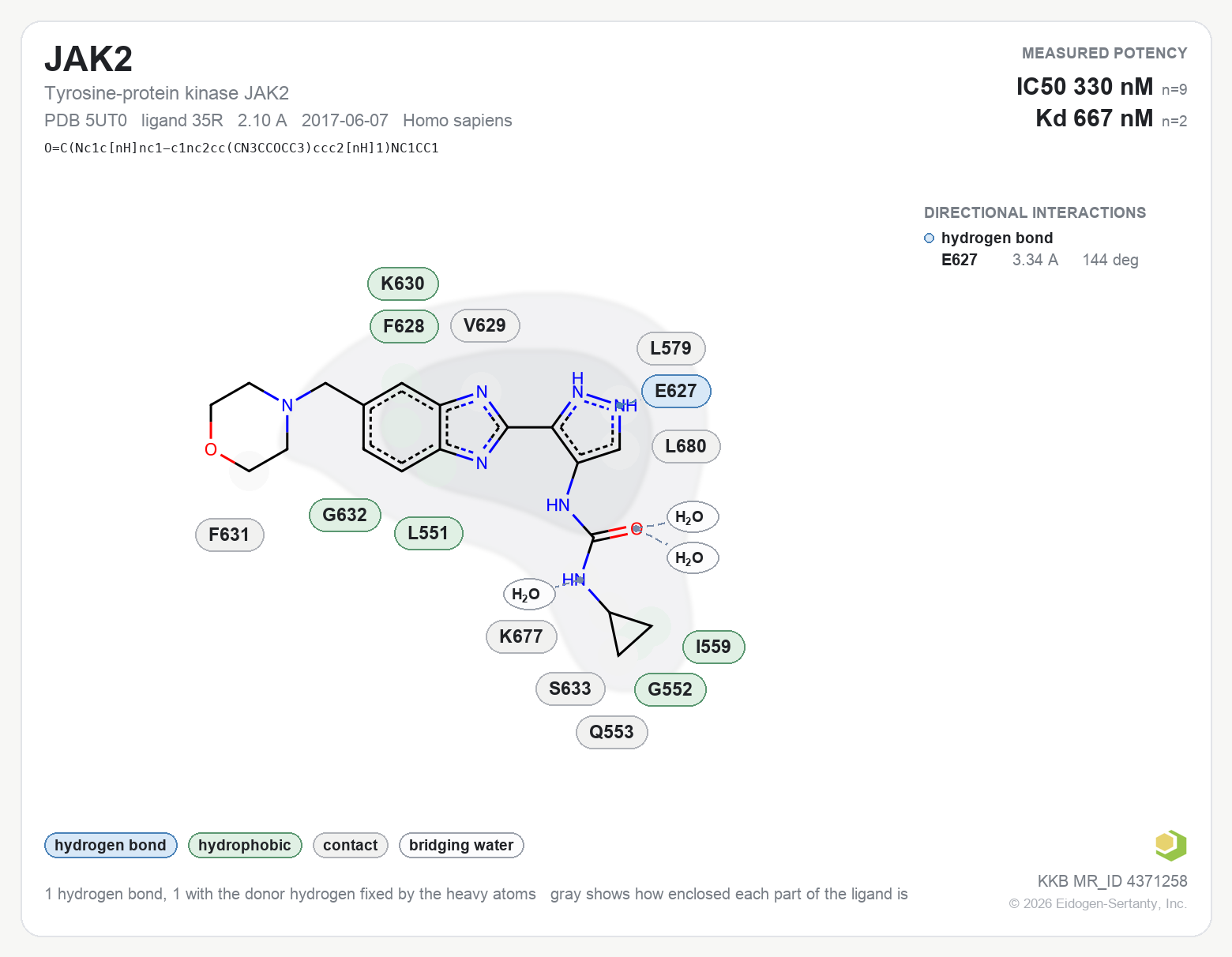Click the cyclopropyl triangle in the ligand
Viewport: 1232px width, 957px height.
(629, 632)
